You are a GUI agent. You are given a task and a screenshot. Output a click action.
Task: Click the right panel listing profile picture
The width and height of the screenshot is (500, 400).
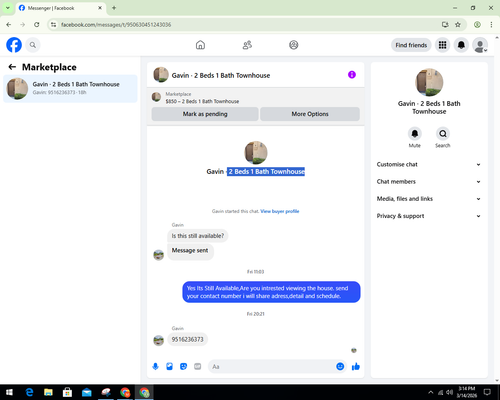(429, 82)
